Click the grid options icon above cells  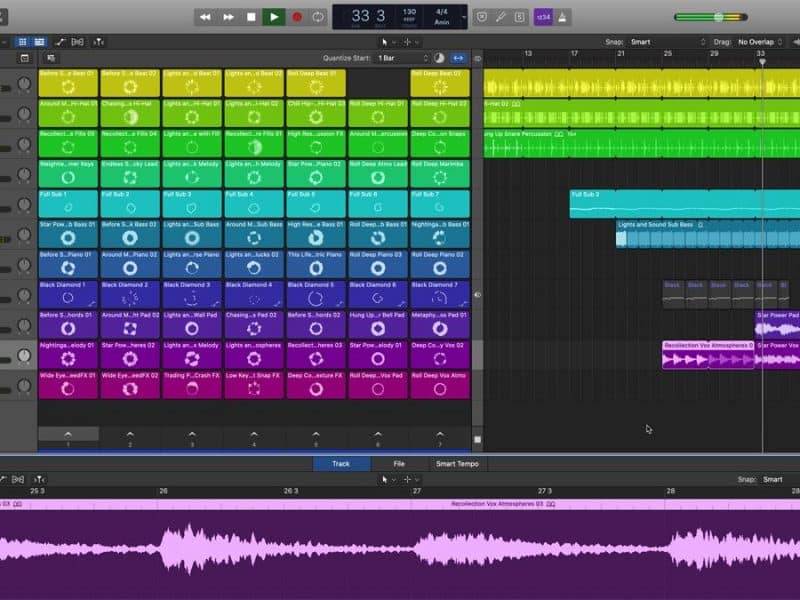tap(51, 58)
